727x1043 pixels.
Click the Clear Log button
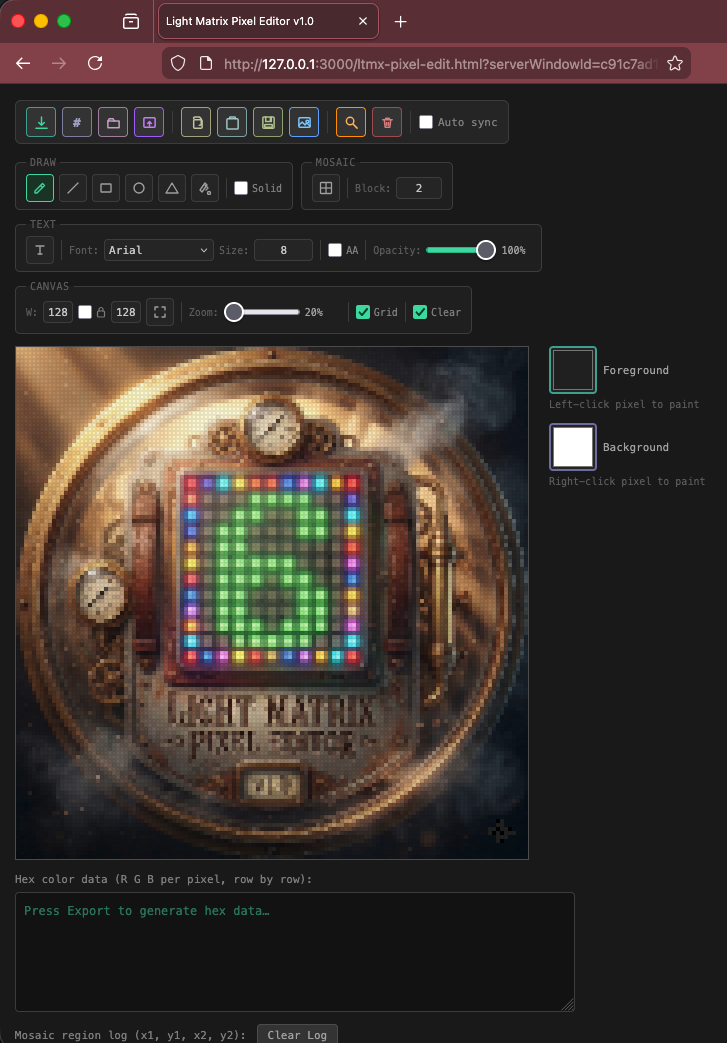297,1034
